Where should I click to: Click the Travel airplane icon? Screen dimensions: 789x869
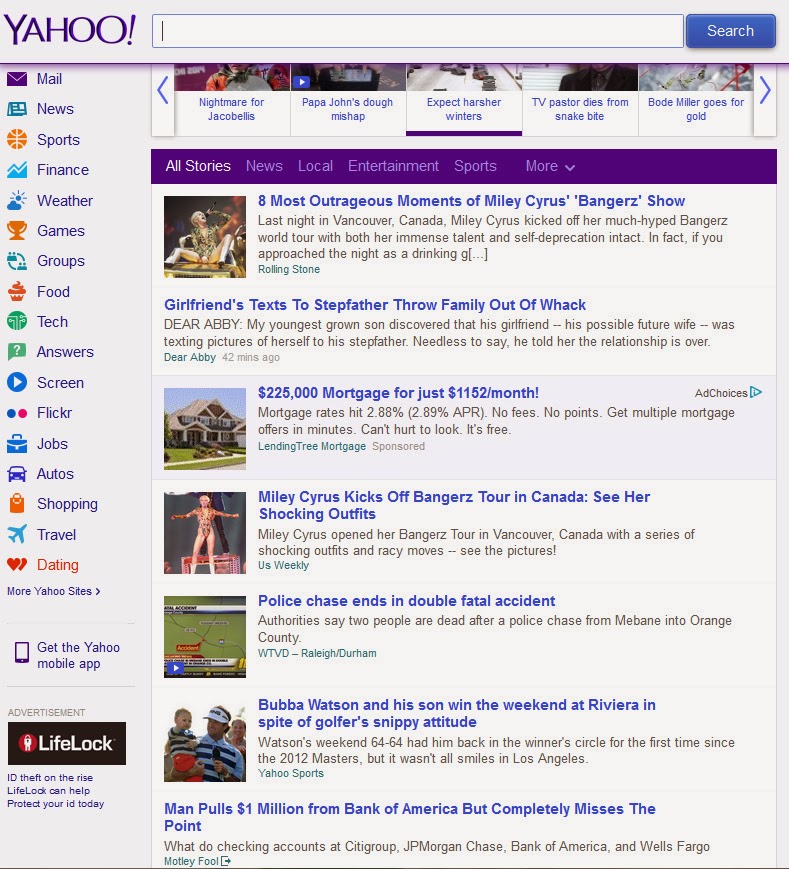(17, 534)
